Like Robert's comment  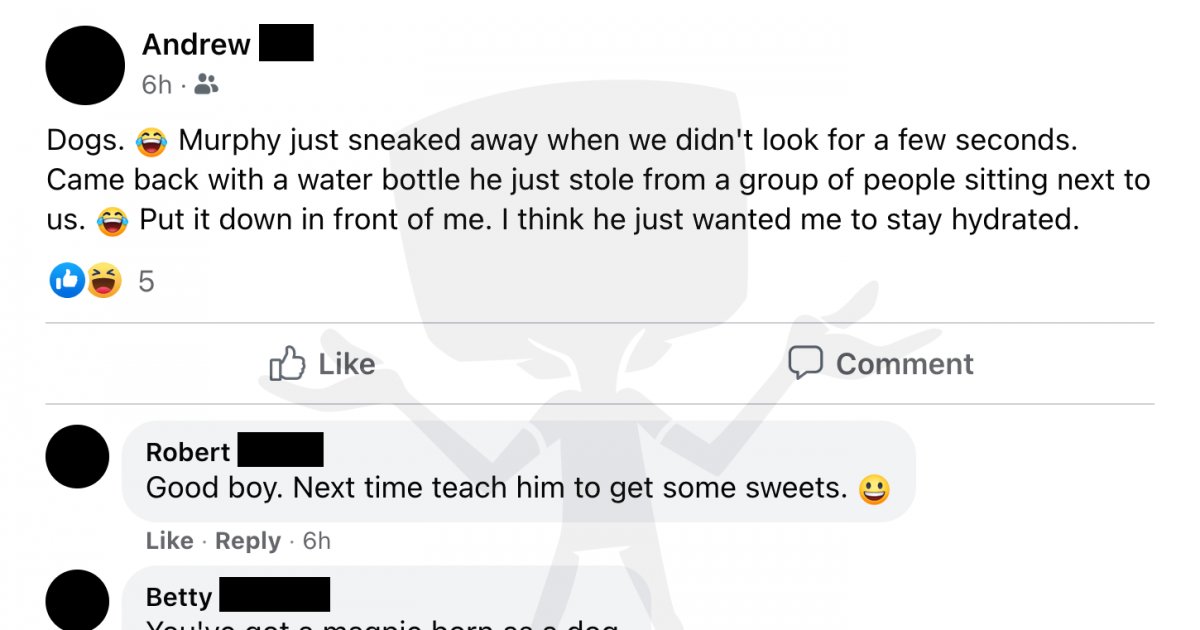point(170,541)
